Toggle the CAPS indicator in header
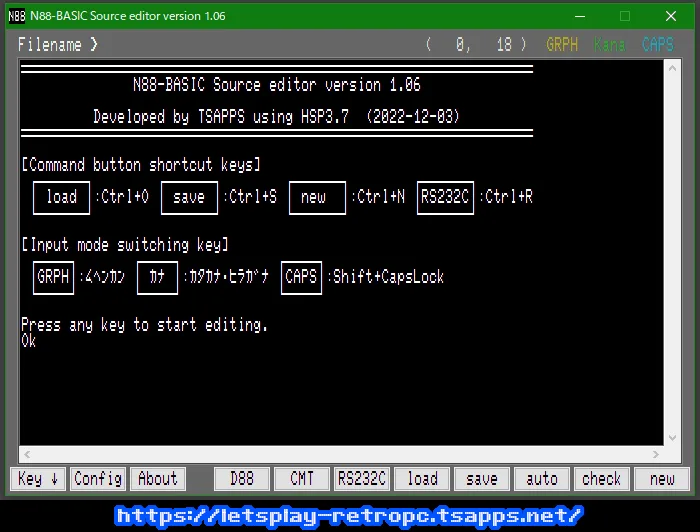 (658, 45)
